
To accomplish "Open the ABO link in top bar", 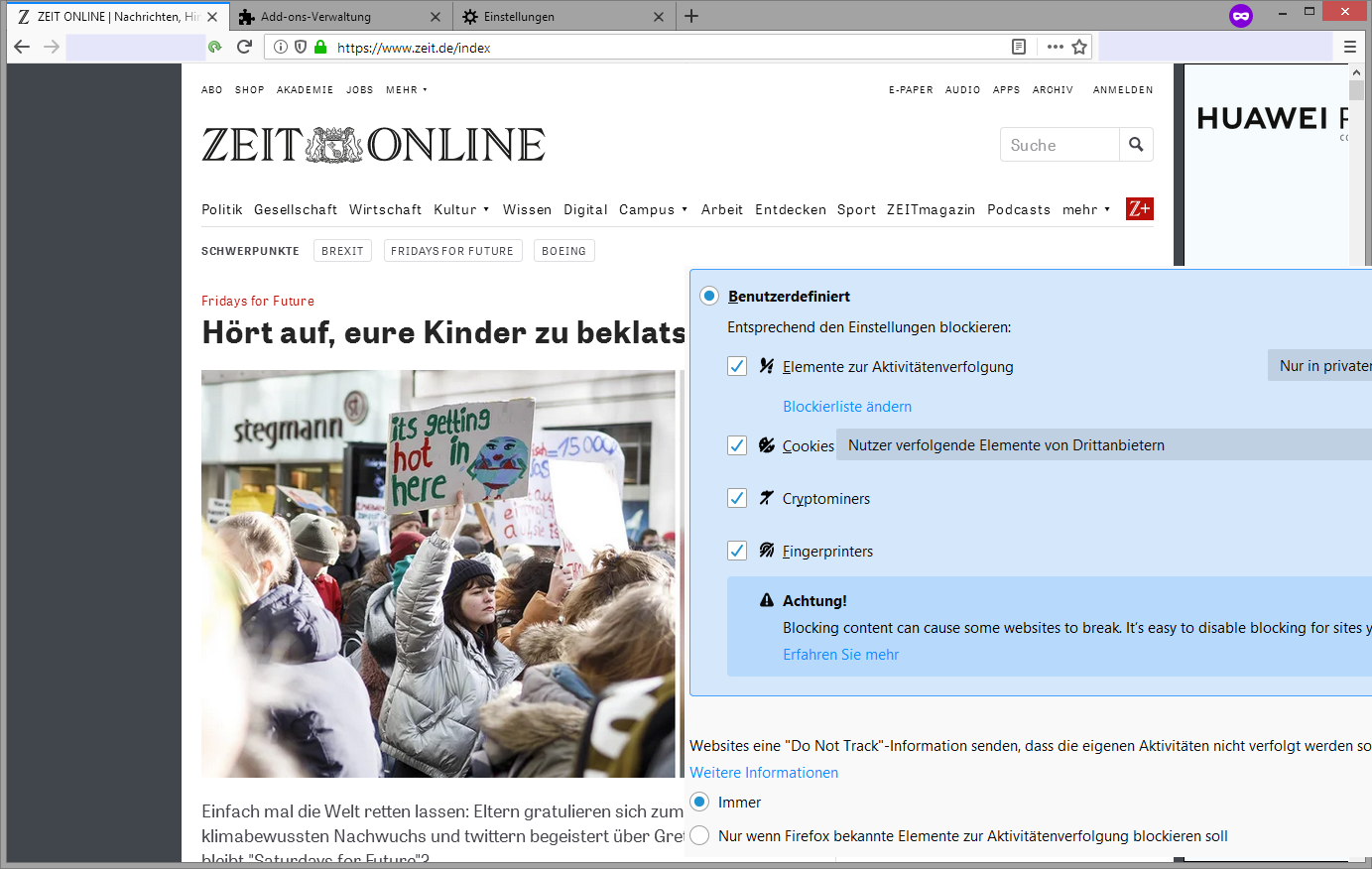I will 212,90.
